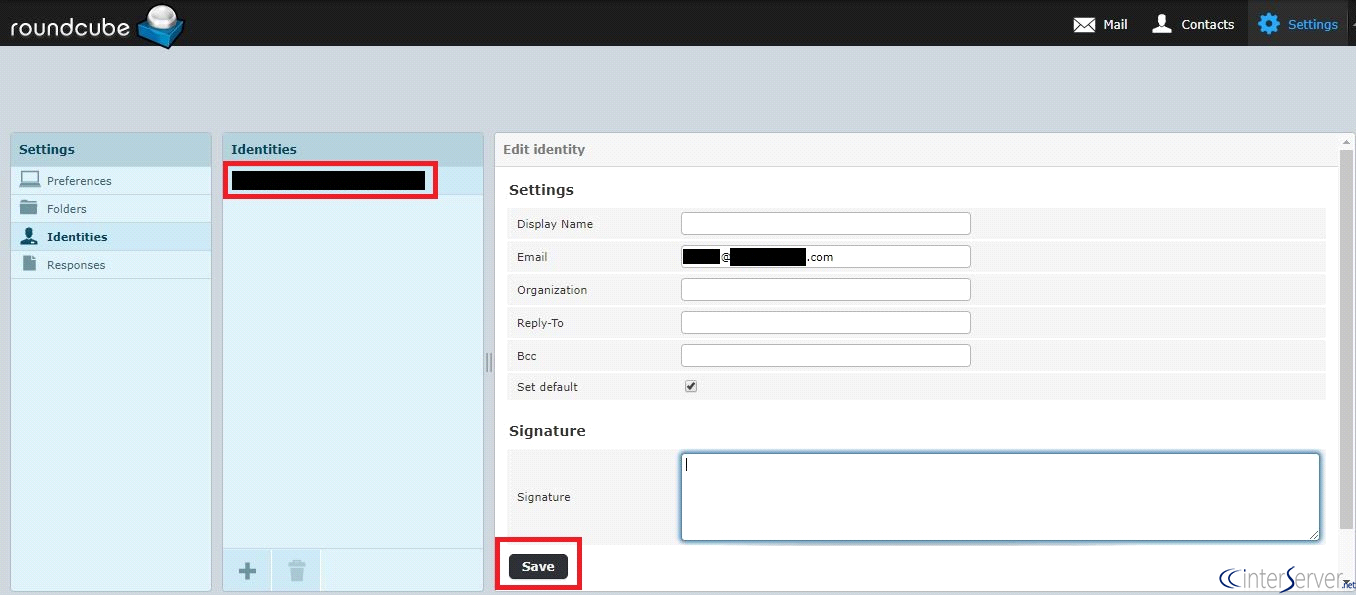Click the Contacts person icon

tap(1161, 24)
